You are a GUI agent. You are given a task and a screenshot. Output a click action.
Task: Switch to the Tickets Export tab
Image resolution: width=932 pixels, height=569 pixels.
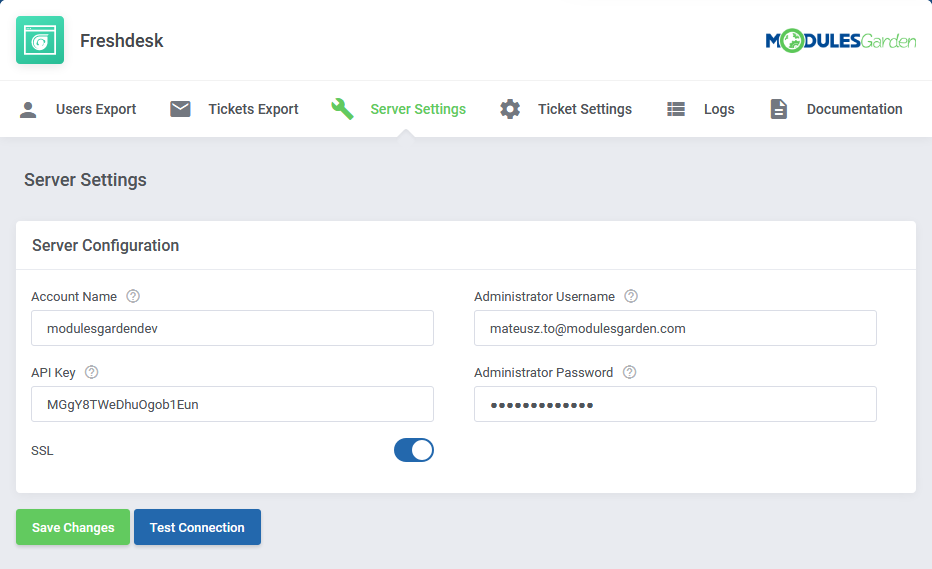[x=234, y=109]
